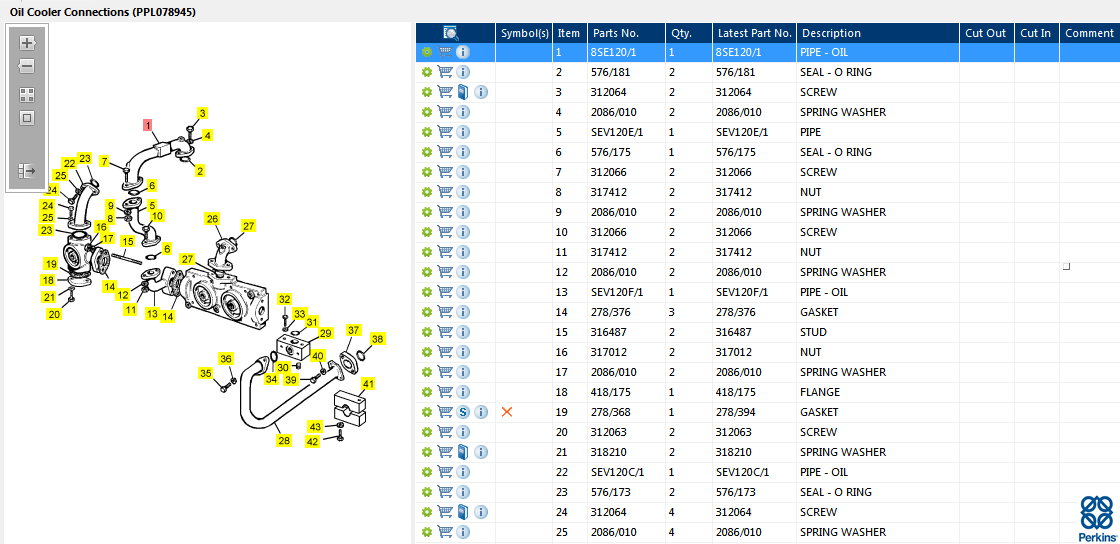
Task: Click the orange X symbol in item 19 row
Action: (507, 412)
